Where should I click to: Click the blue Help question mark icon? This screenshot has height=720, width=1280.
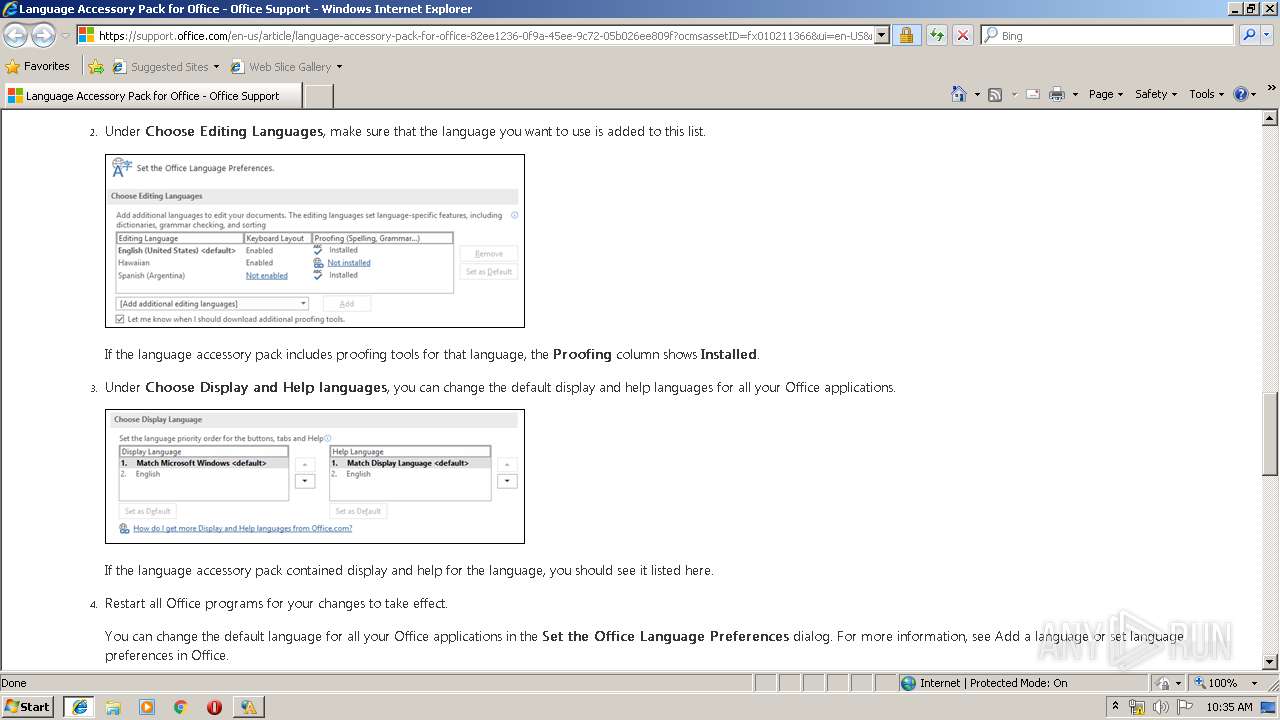click(1241, 94)
